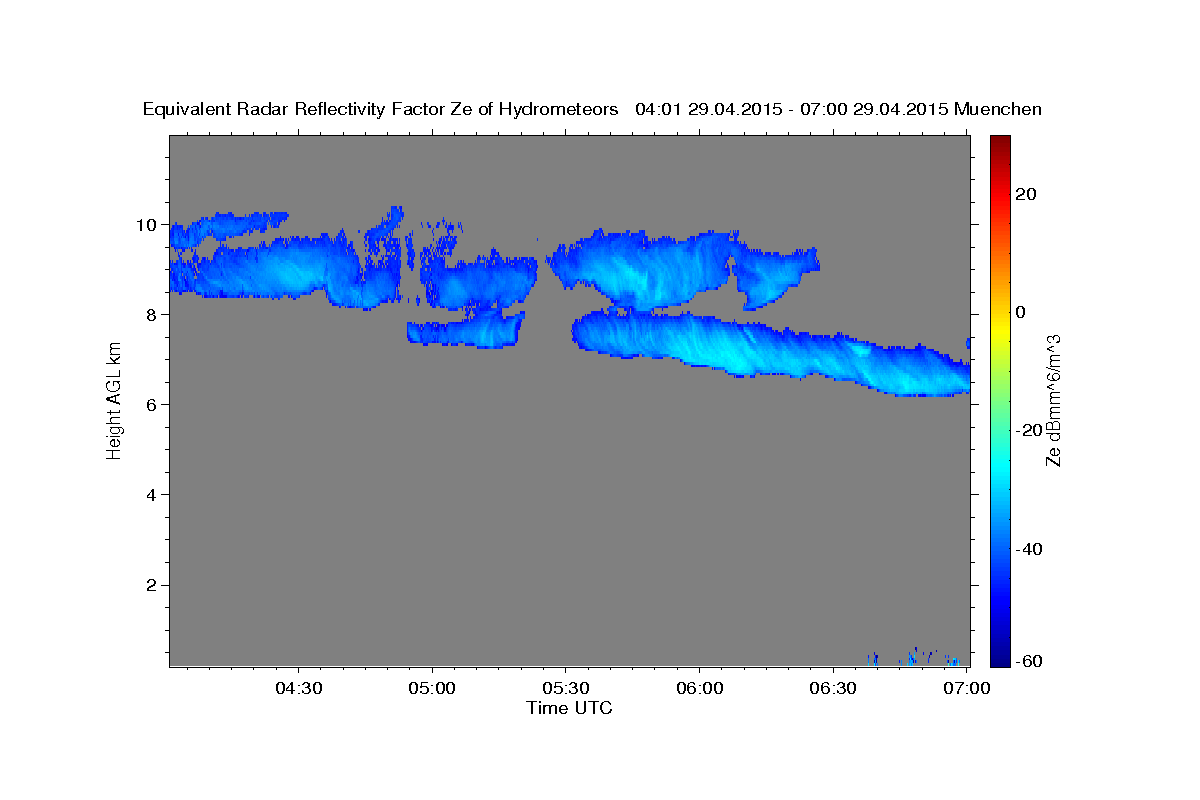Click the '05:00' time tick label
This screenshot has height=800, width=1200.
(432, 688)
